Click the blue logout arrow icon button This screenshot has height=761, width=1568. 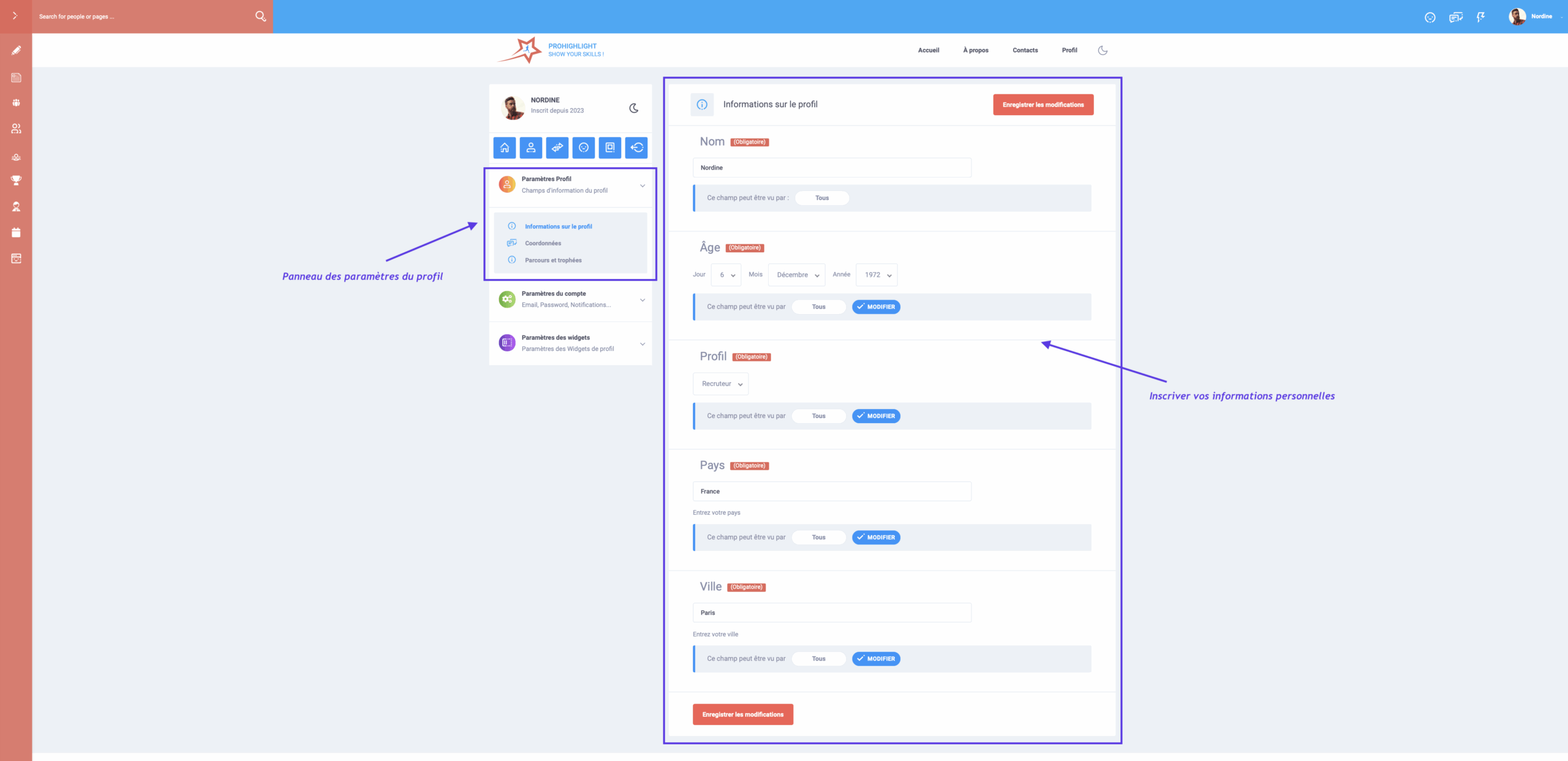(x=636, y=148)
